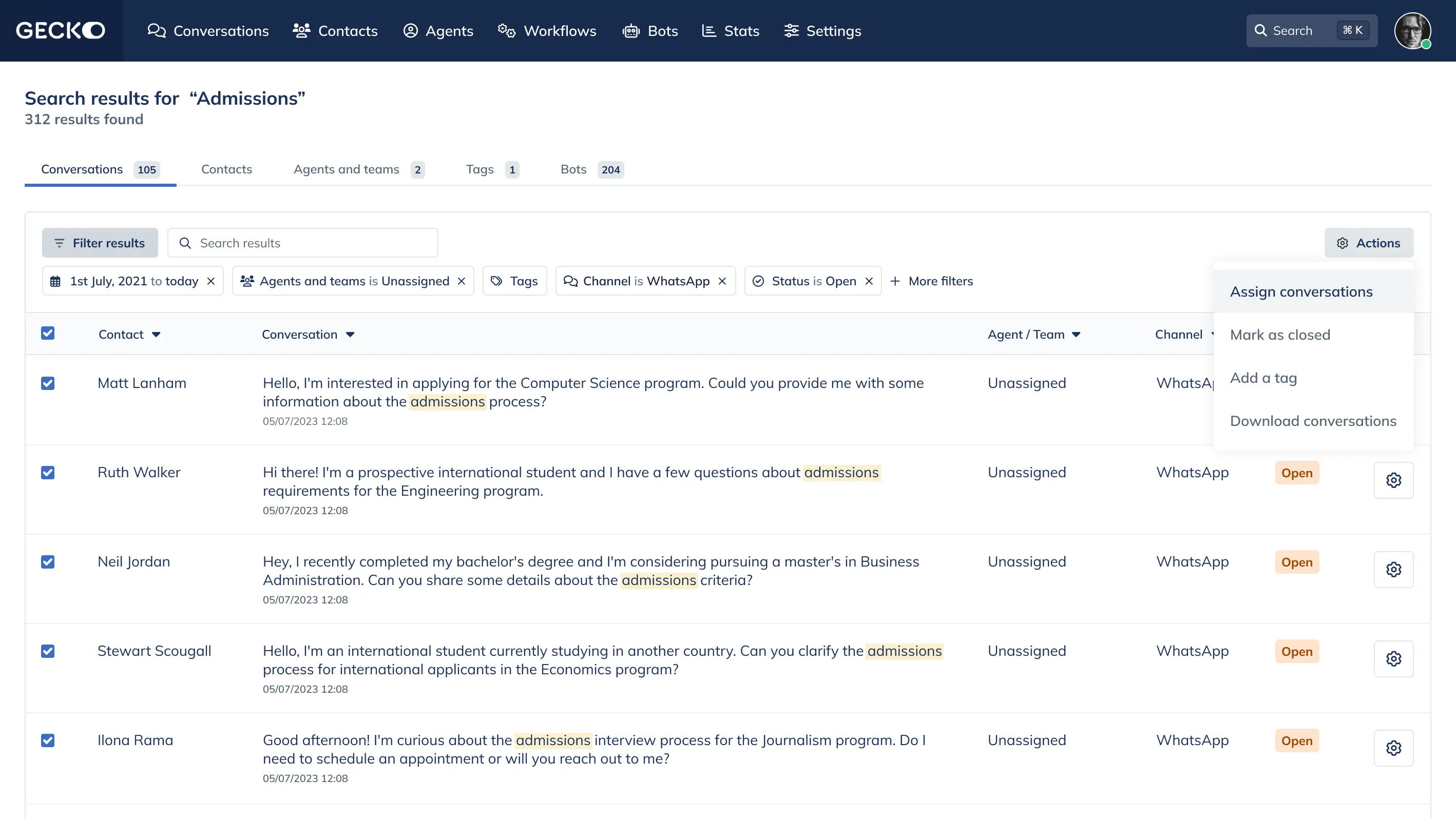Expand the Conversation column dropdown arrow
The width and height of the screenshot is (1456, 819).
pos(351,335)
